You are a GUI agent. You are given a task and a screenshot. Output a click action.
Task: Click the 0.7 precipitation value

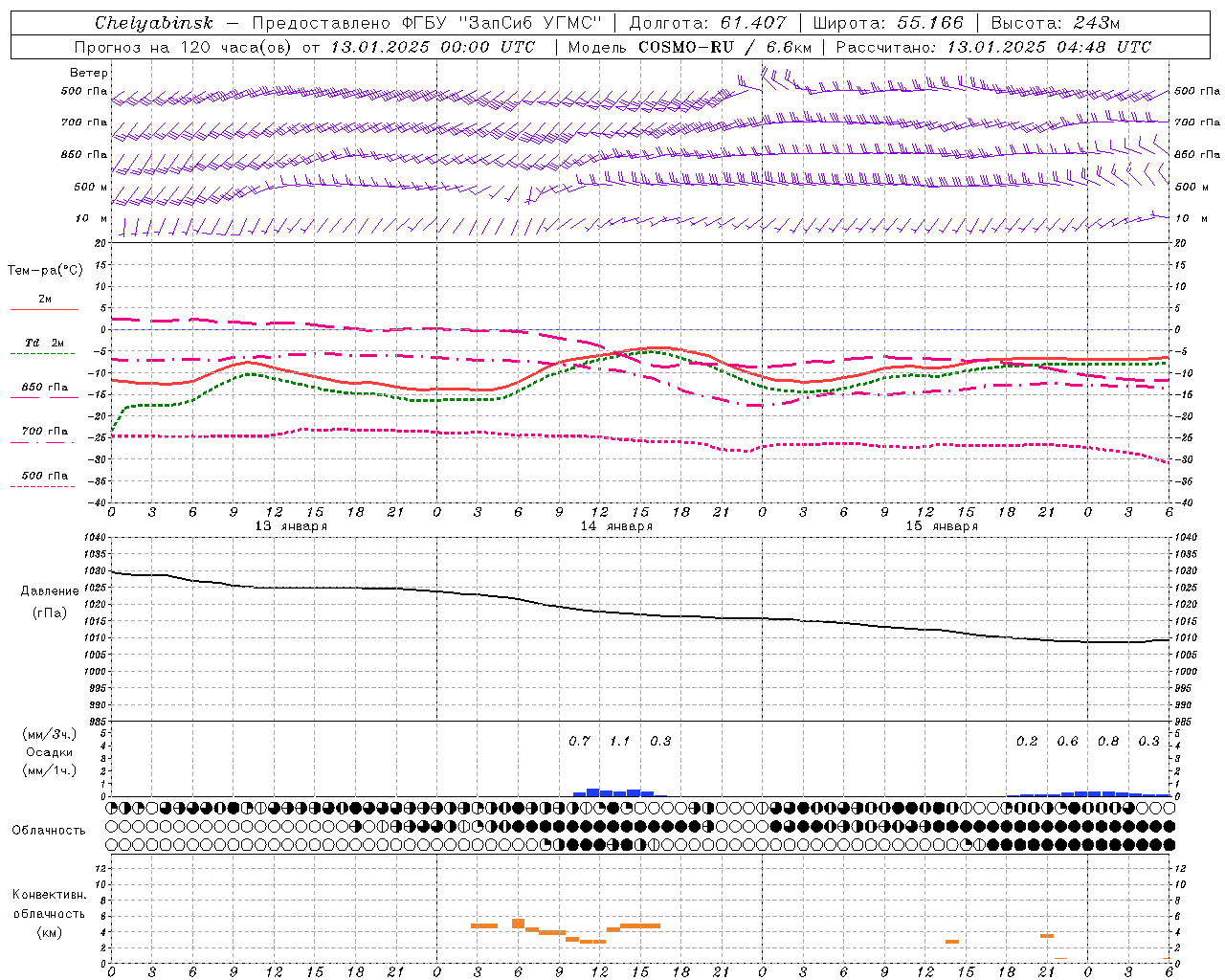(579, 741)
